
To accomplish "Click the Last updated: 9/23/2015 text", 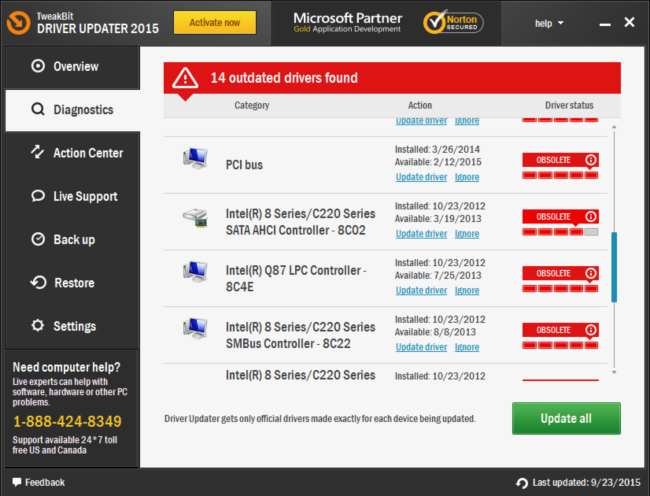I will pyautogui.click(x=587, y=482).
